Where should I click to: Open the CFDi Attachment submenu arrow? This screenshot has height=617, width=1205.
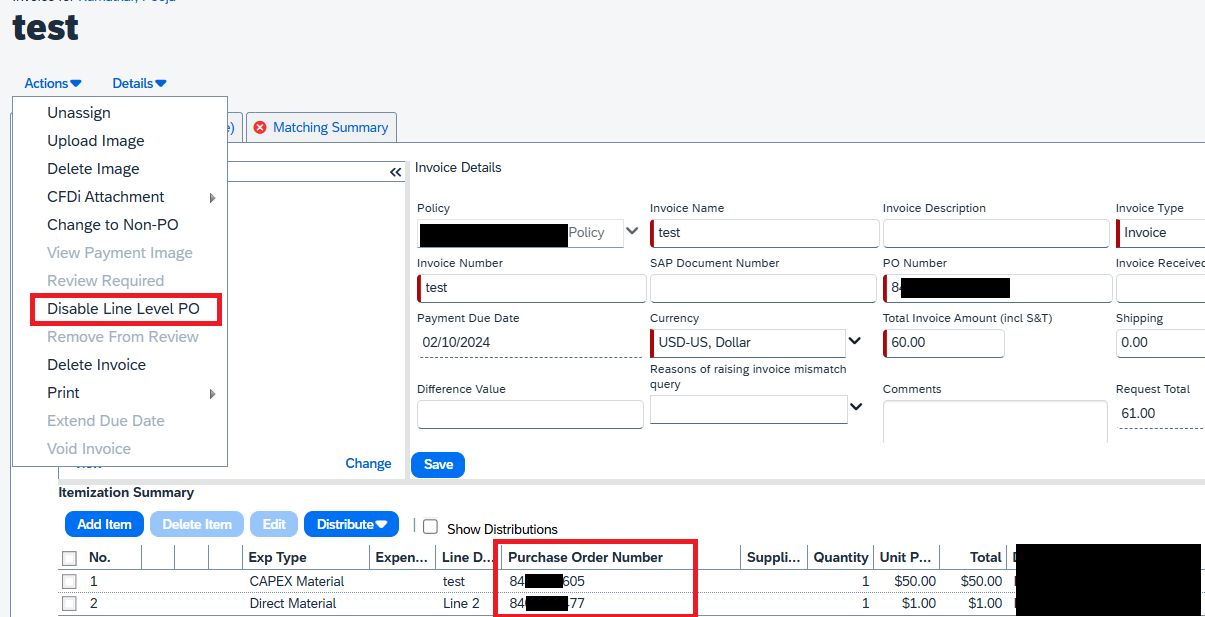[212, 198]
